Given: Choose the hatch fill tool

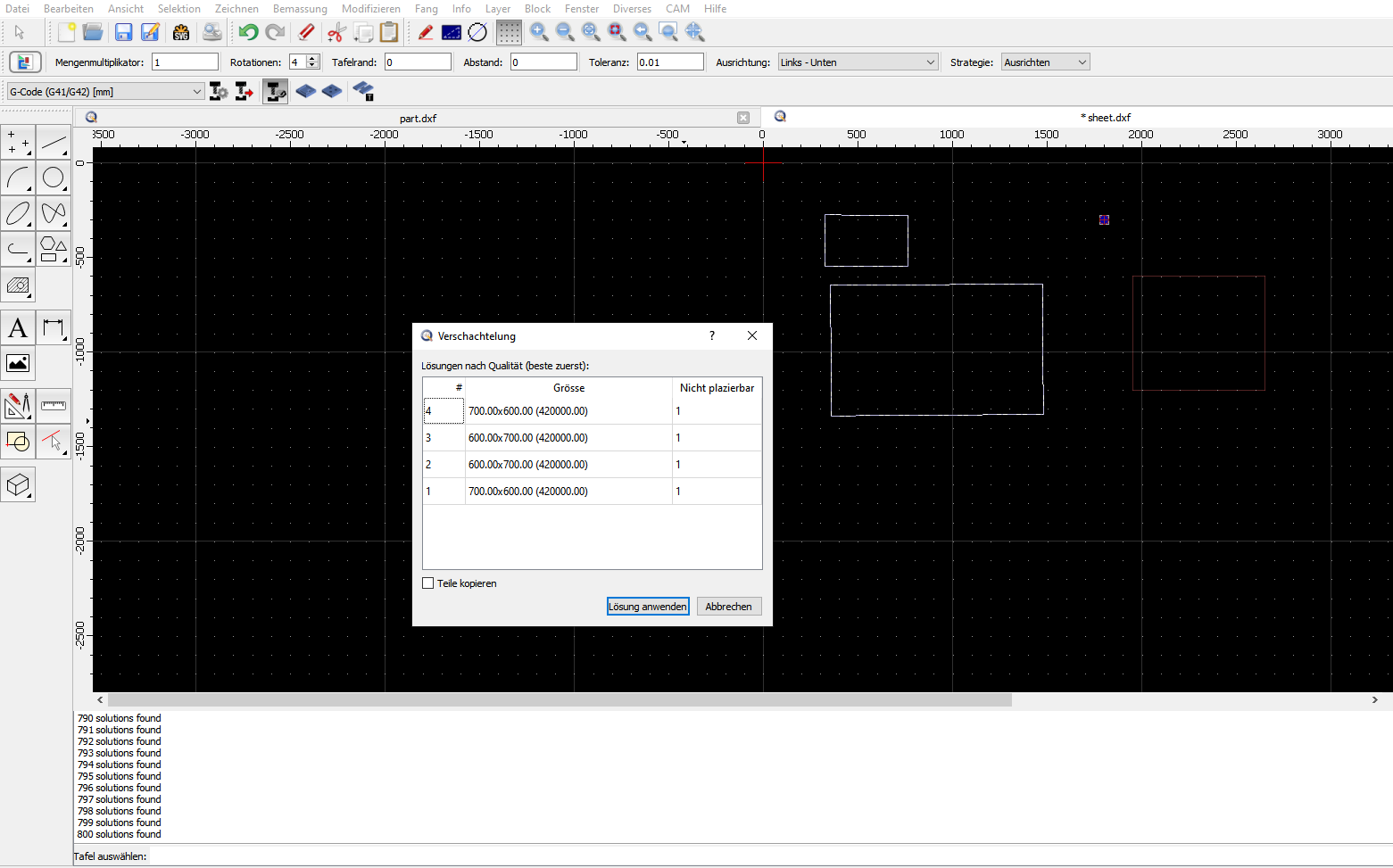Looking at the screenshot, I should (18, 285).
